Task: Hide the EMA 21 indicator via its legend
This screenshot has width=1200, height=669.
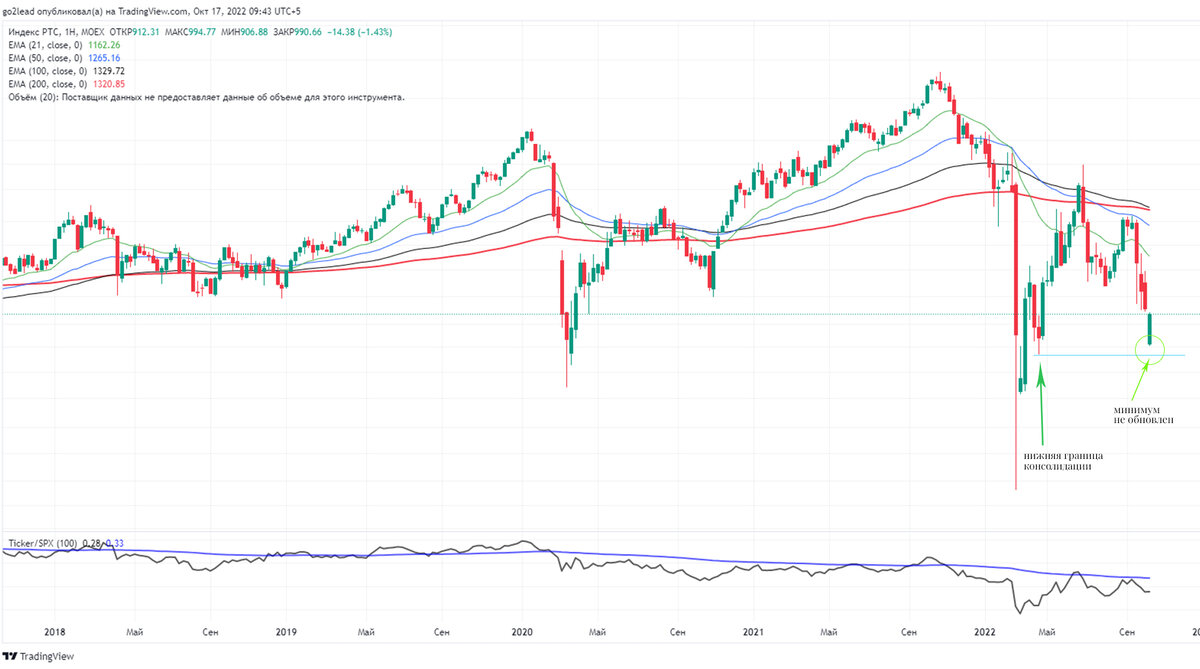Action: pos(45,44)
